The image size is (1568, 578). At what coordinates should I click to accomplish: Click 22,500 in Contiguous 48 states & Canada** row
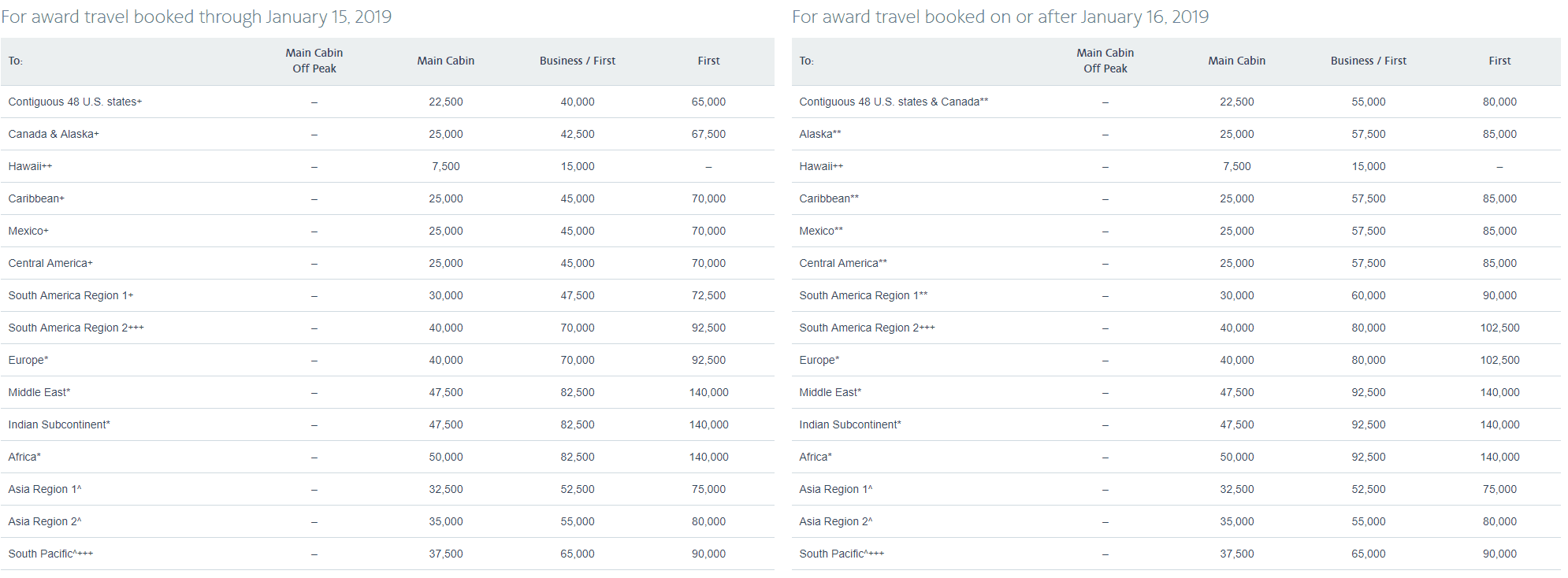coord(1237,102)
